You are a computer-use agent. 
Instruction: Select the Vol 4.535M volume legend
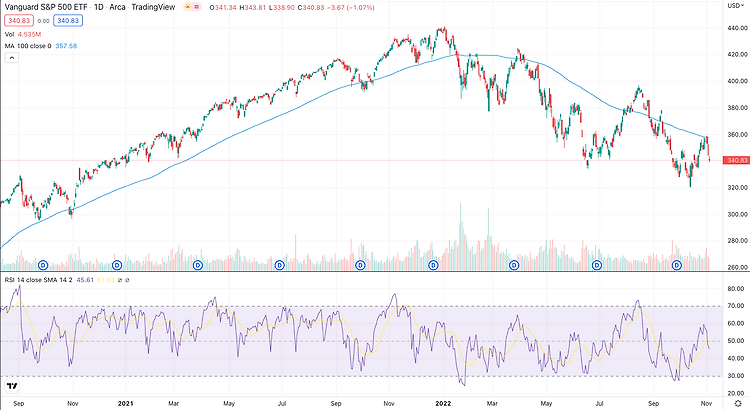pyautogui.click(x=23, y=34)
